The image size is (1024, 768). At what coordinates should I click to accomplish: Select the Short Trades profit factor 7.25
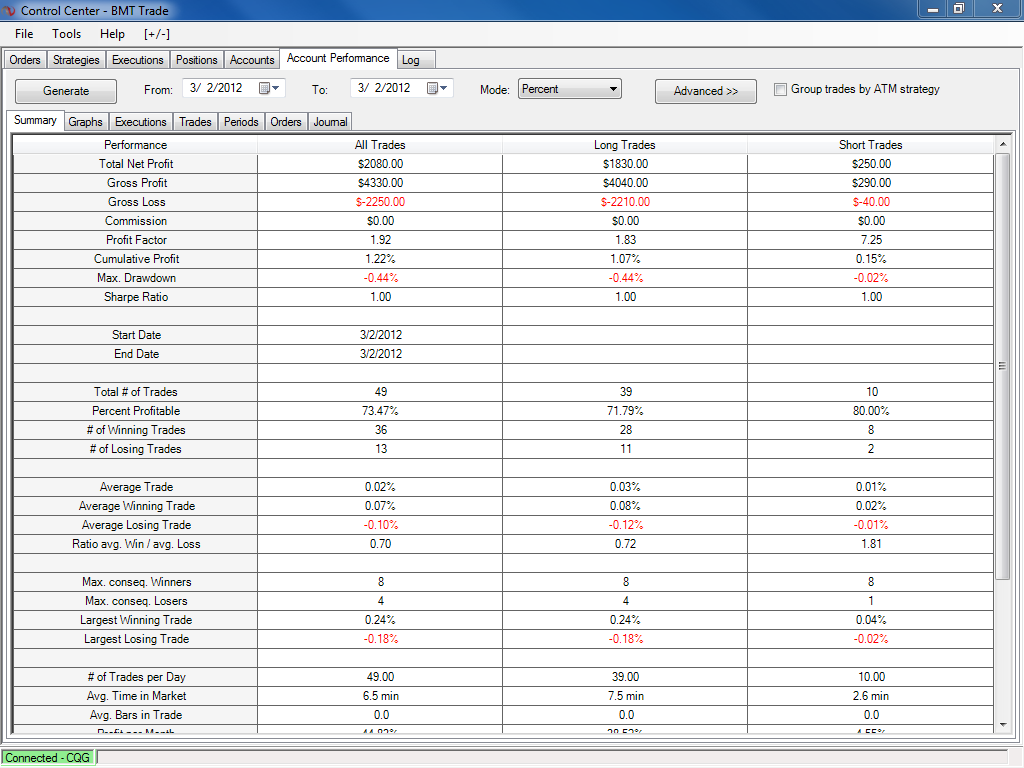pyautogui.click(x=871, y=240)
